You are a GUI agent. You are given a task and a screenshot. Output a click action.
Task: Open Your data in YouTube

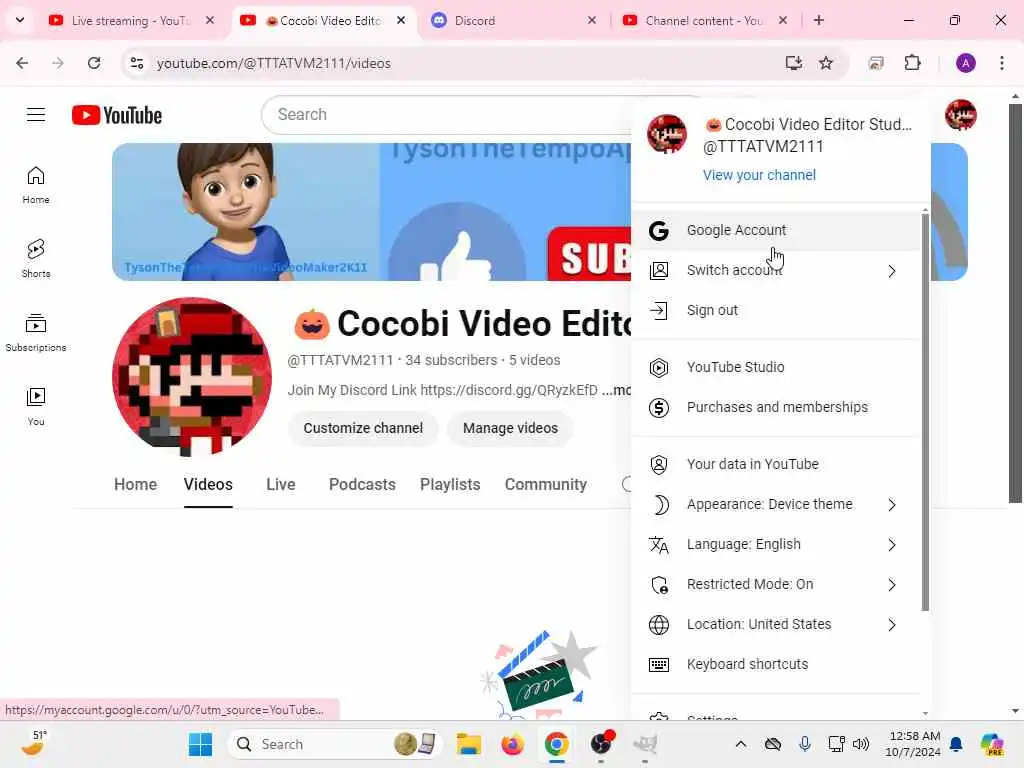[776, 464]
